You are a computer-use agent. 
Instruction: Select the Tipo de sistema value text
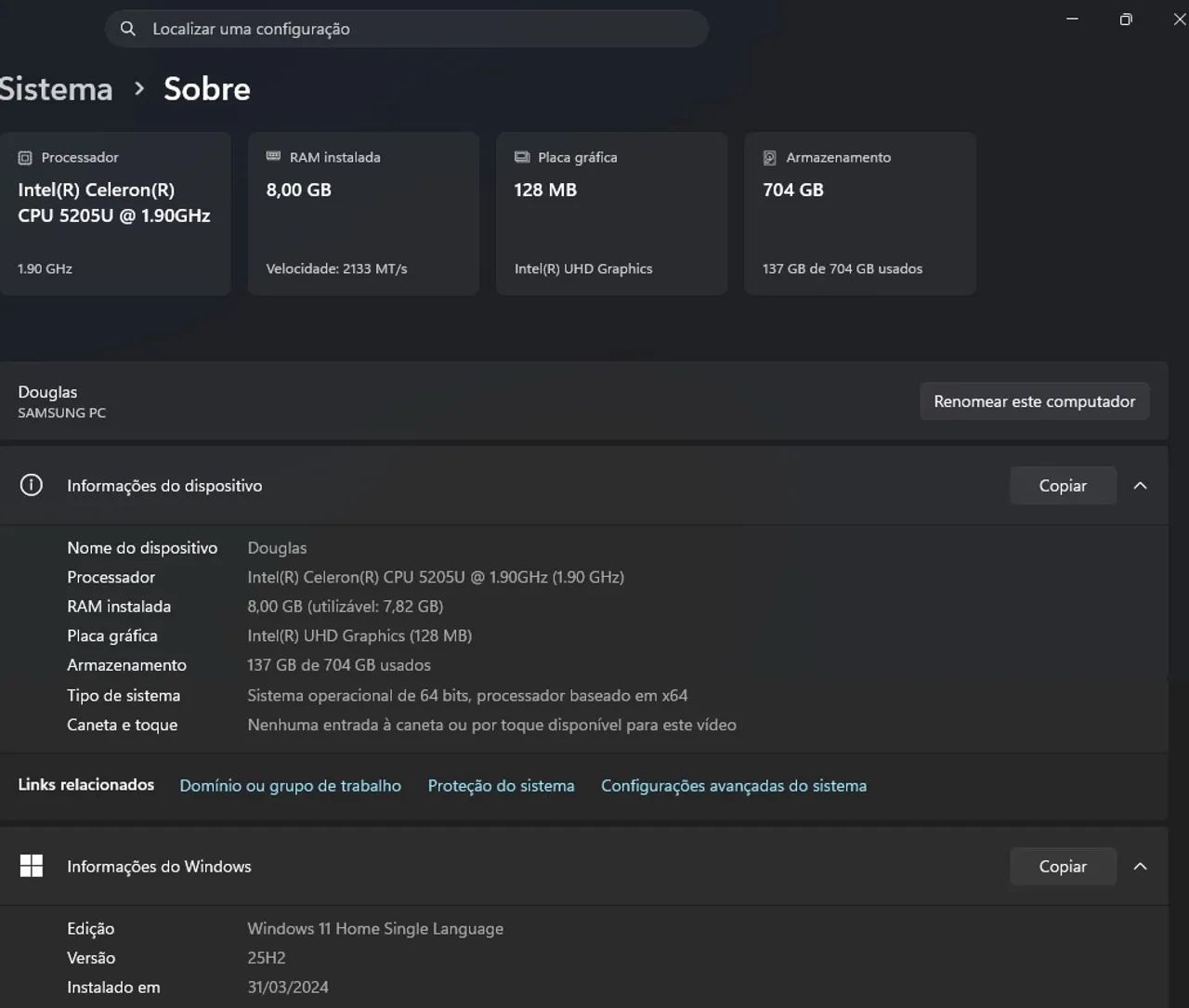pos(467,695)
